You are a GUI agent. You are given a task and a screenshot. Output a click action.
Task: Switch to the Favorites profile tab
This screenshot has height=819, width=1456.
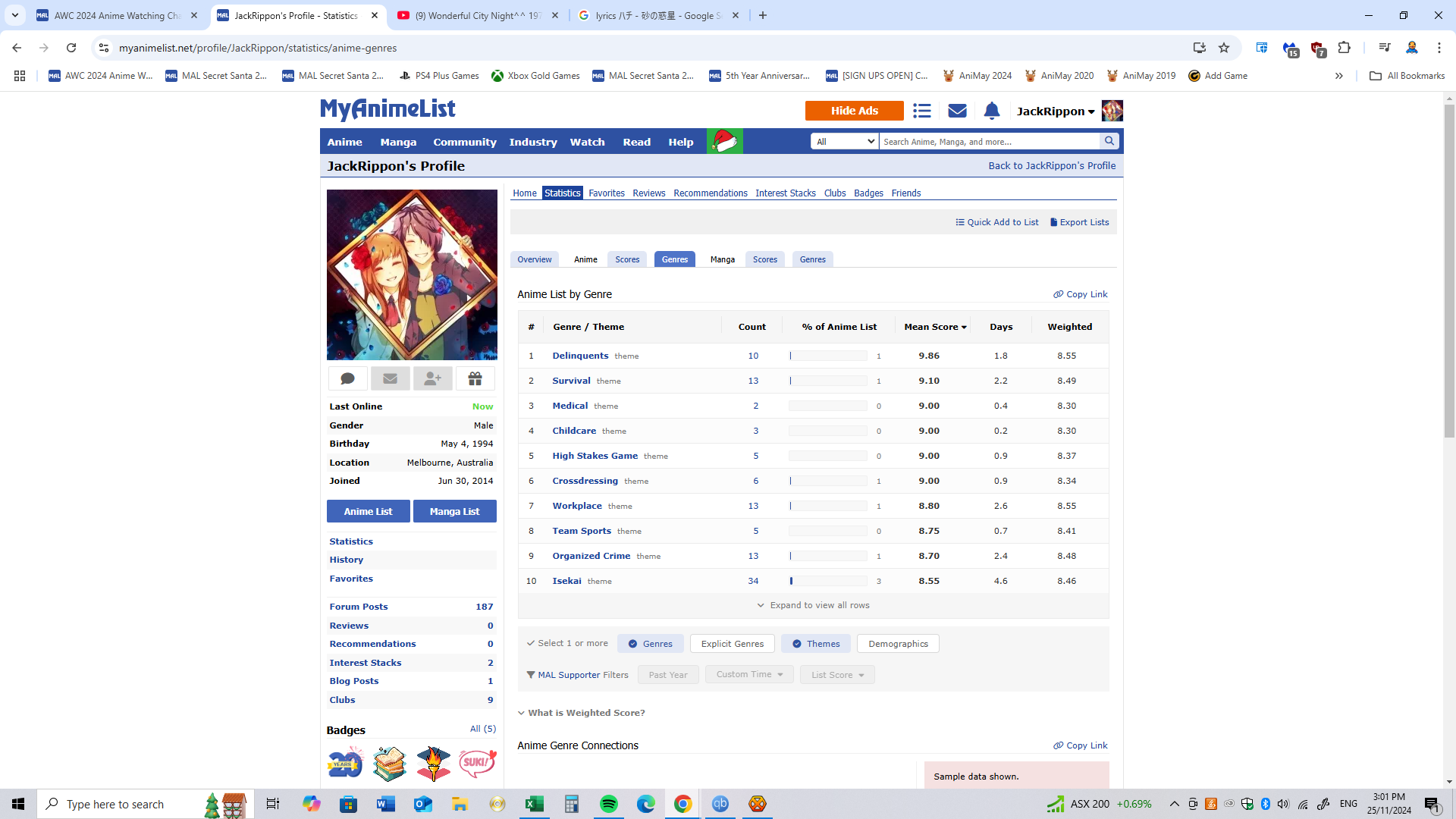[606, 193]
